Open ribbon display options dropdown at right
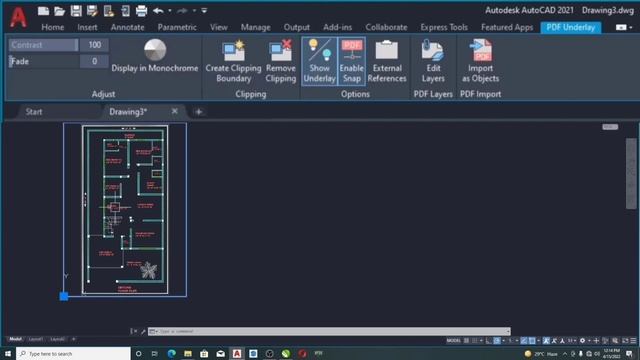The image size is (640, 360). click(x=631, y=27)
